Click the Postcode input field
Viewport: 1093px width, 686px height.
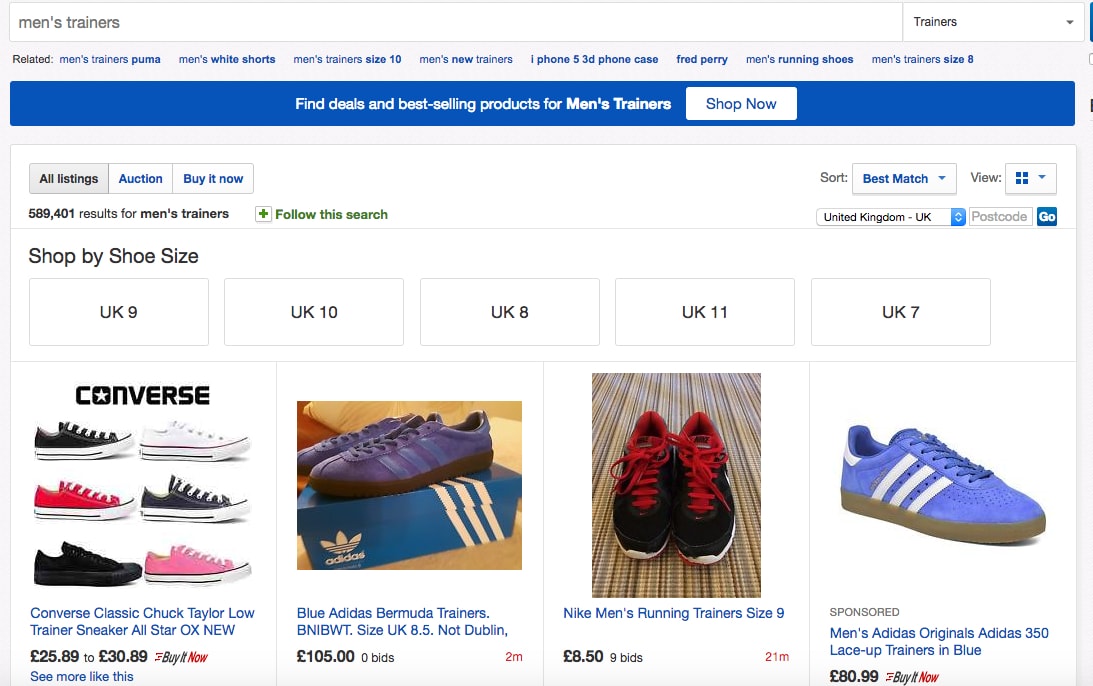tap(1000, 217)
